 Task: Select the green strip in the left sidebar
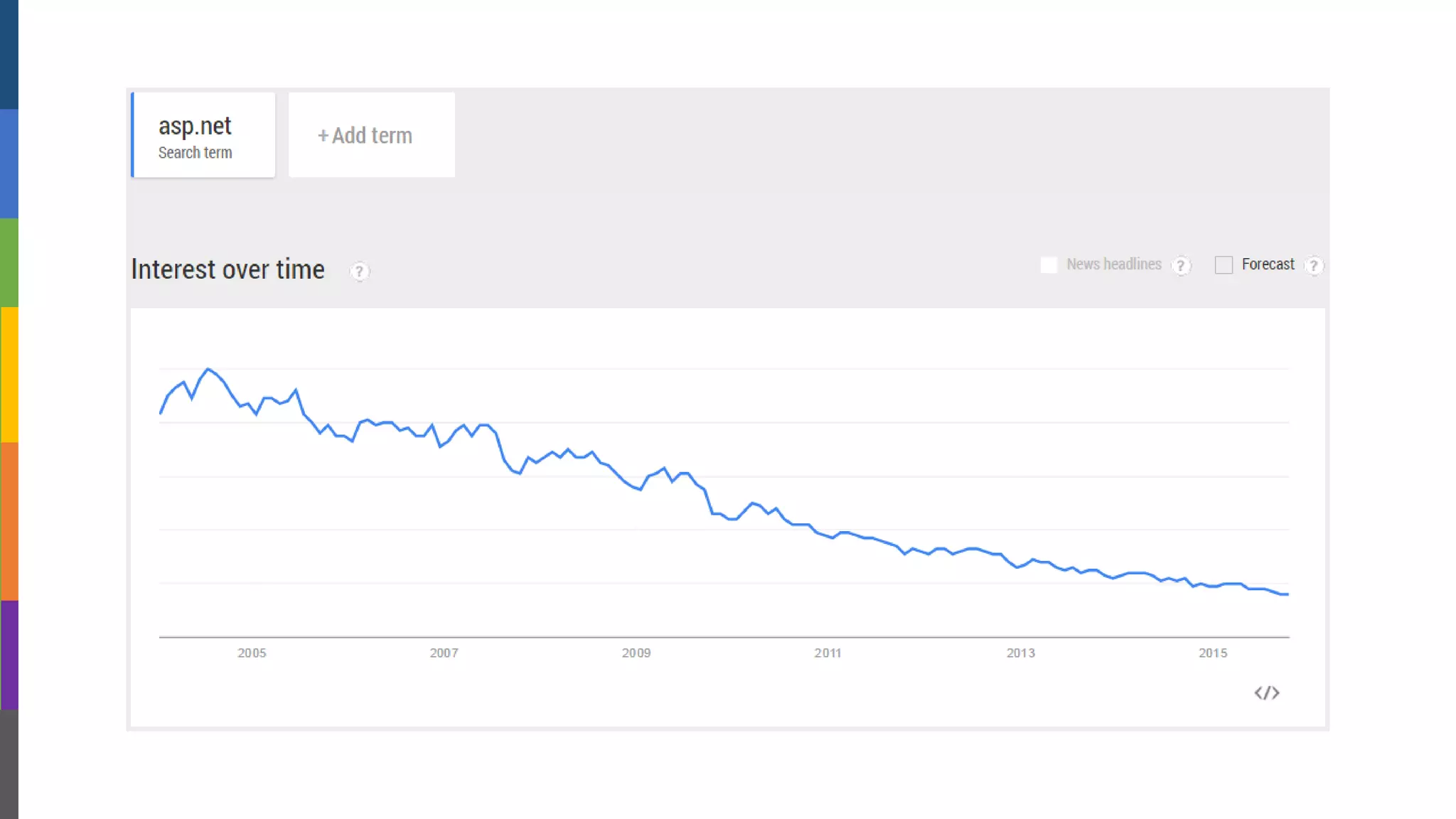point(9,263)
